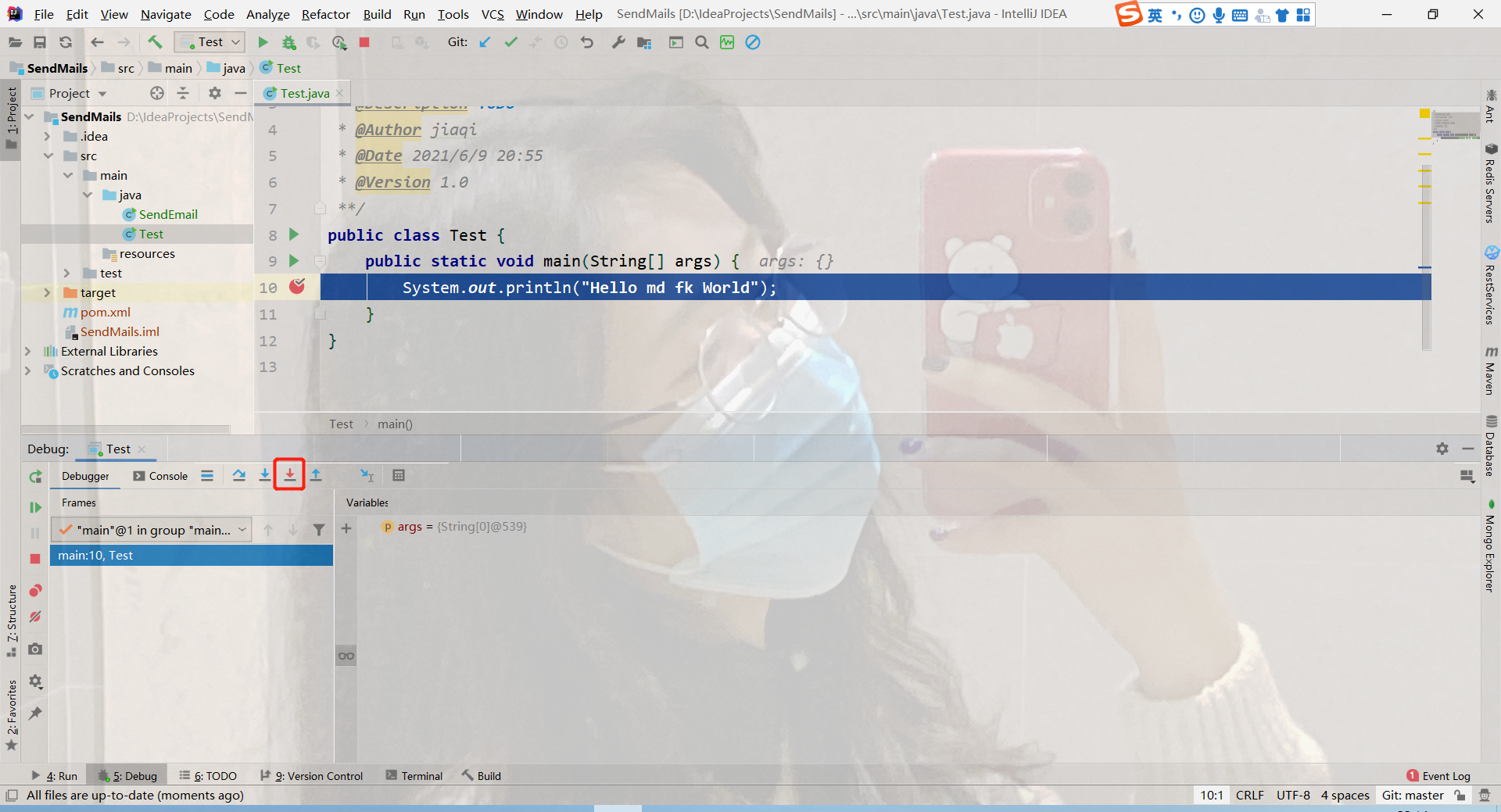Image resolution: width=1501 pixels, height=812 pixels.
Task: Open the Refactor menu
Action: pos(325,14)
